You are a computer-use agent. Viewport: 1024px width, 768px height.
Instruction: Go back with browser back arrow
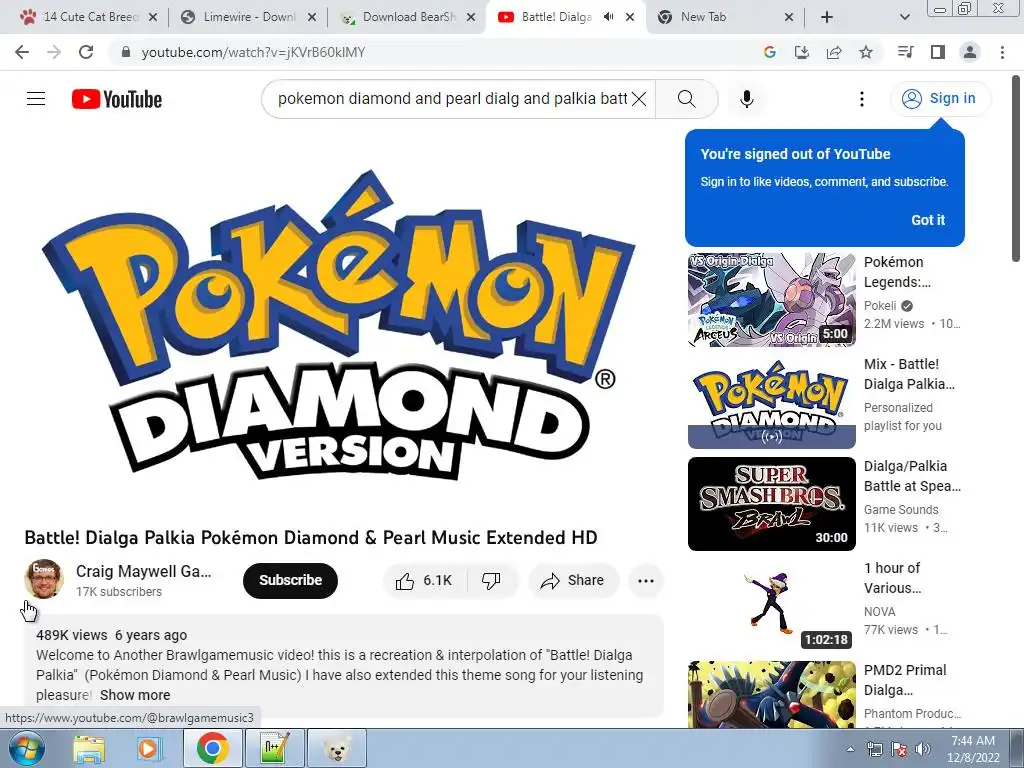click(22, 52)
